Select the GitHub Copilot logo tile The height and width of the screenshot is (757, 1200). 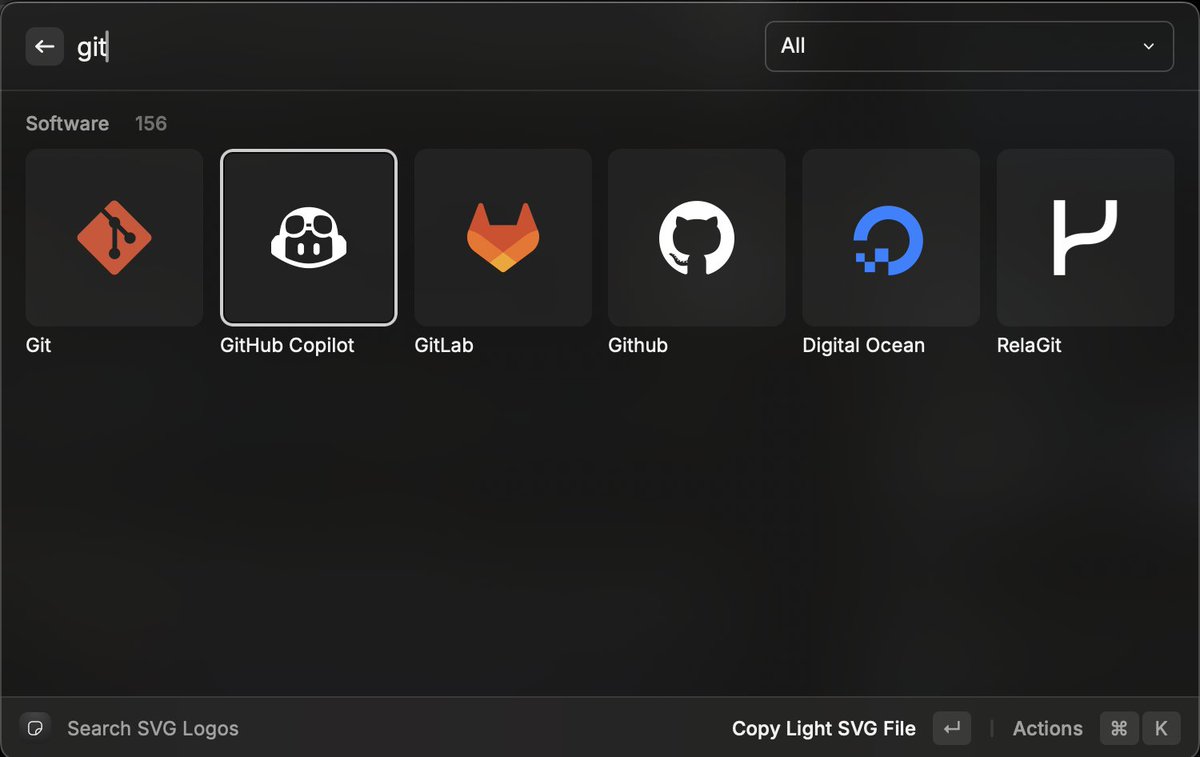click(x=309, y=238)
